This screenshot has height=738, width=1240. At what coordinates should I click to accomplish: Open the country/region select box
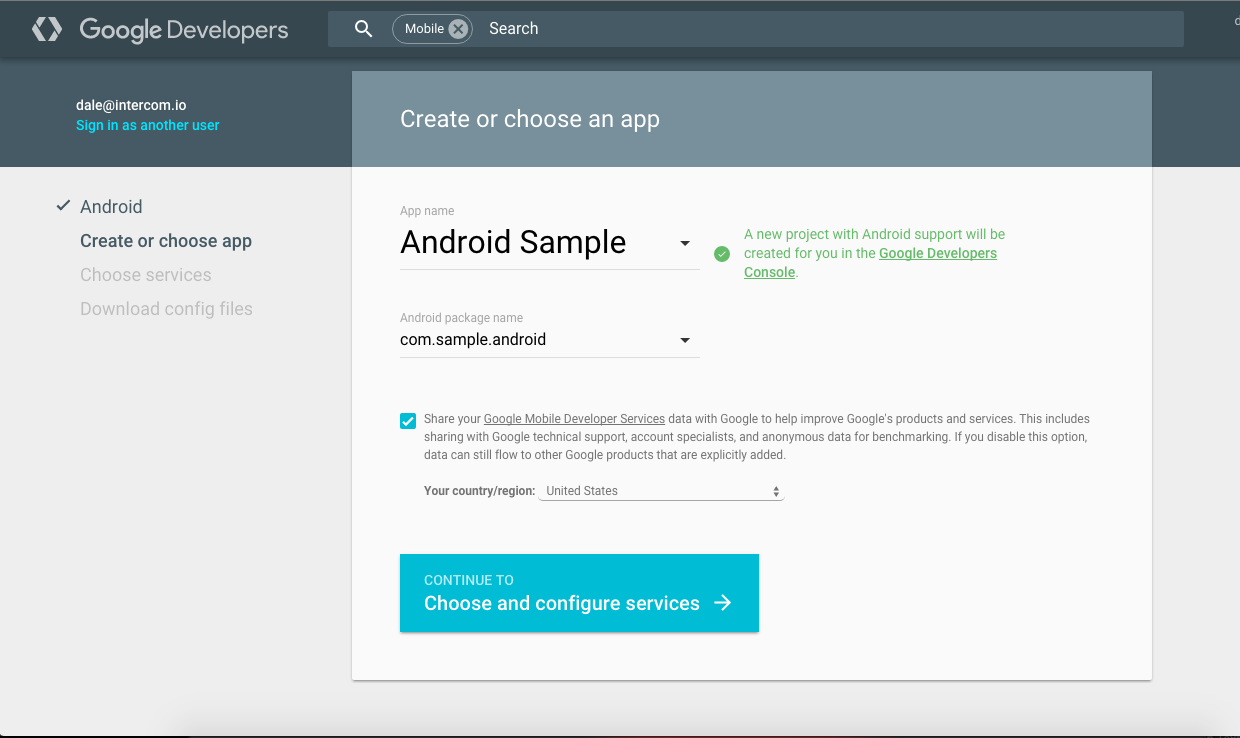pyautogui.click(x=662, y=491)
